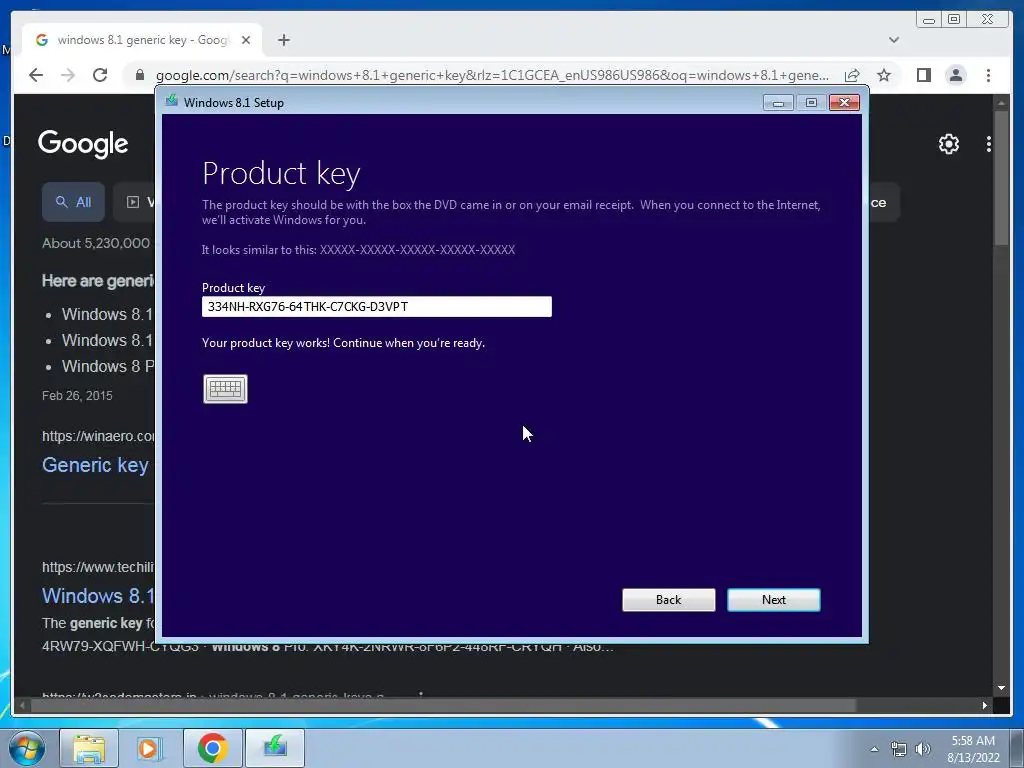Click the Windows 8.1 Setup title bar icon
Screen dimensions: 1024x768
tap(172, 101)
